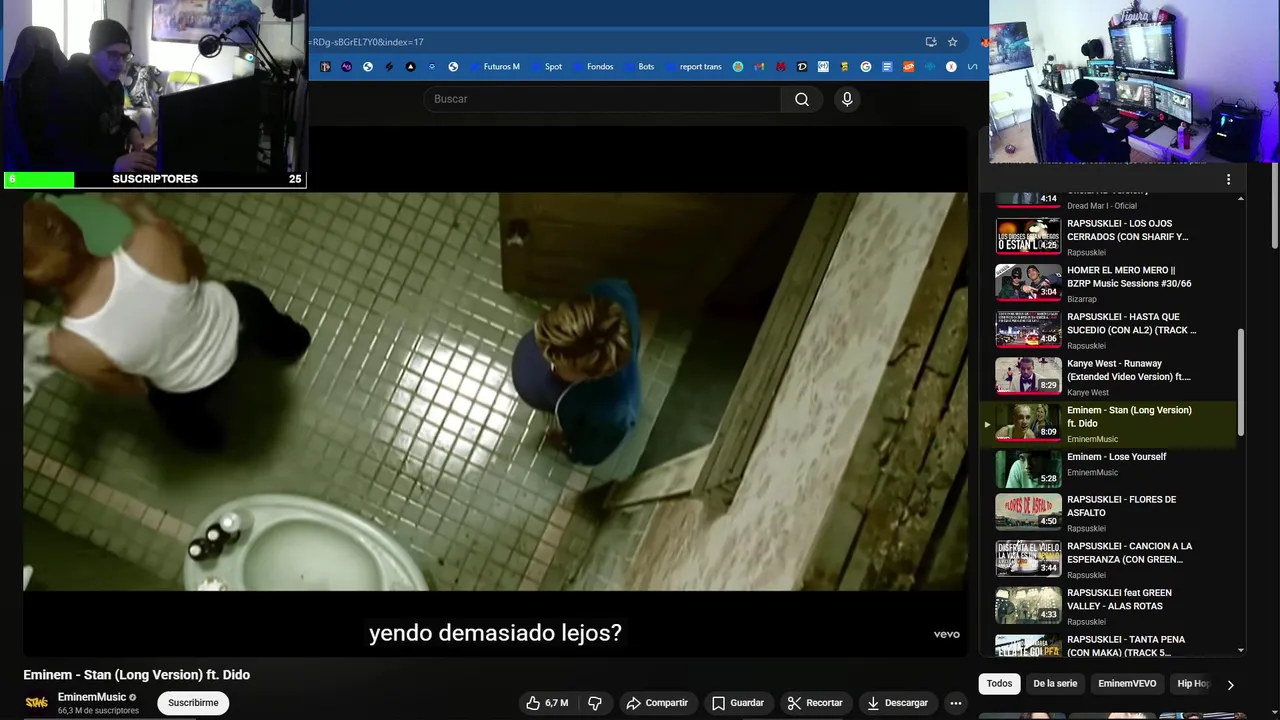Open the Google G bookmark icon
1280x720 pixels.
pos(866,67)
